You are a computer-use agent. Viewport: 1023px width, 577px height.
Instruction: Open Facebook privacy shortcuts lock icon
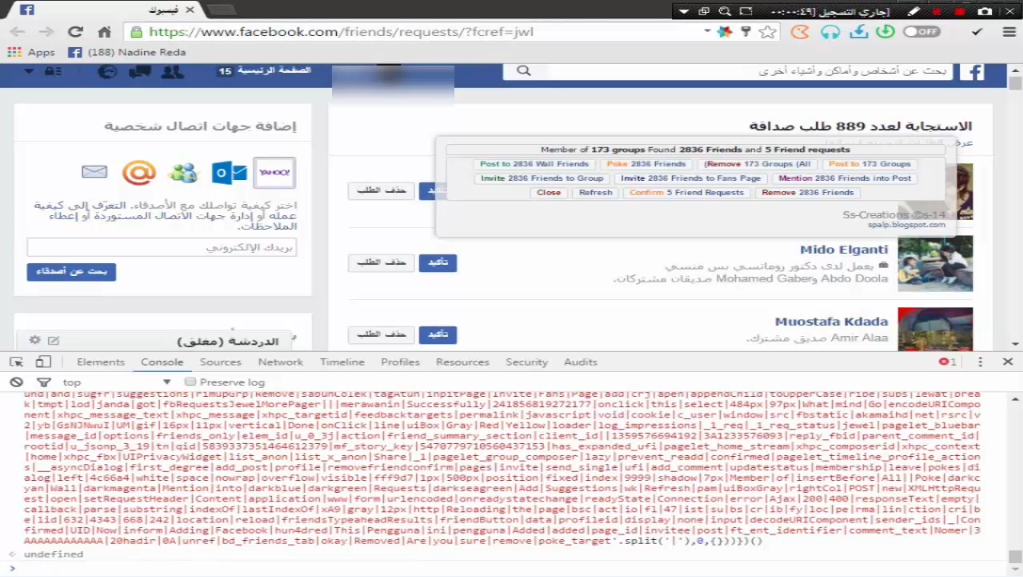[x=53, y=71]
